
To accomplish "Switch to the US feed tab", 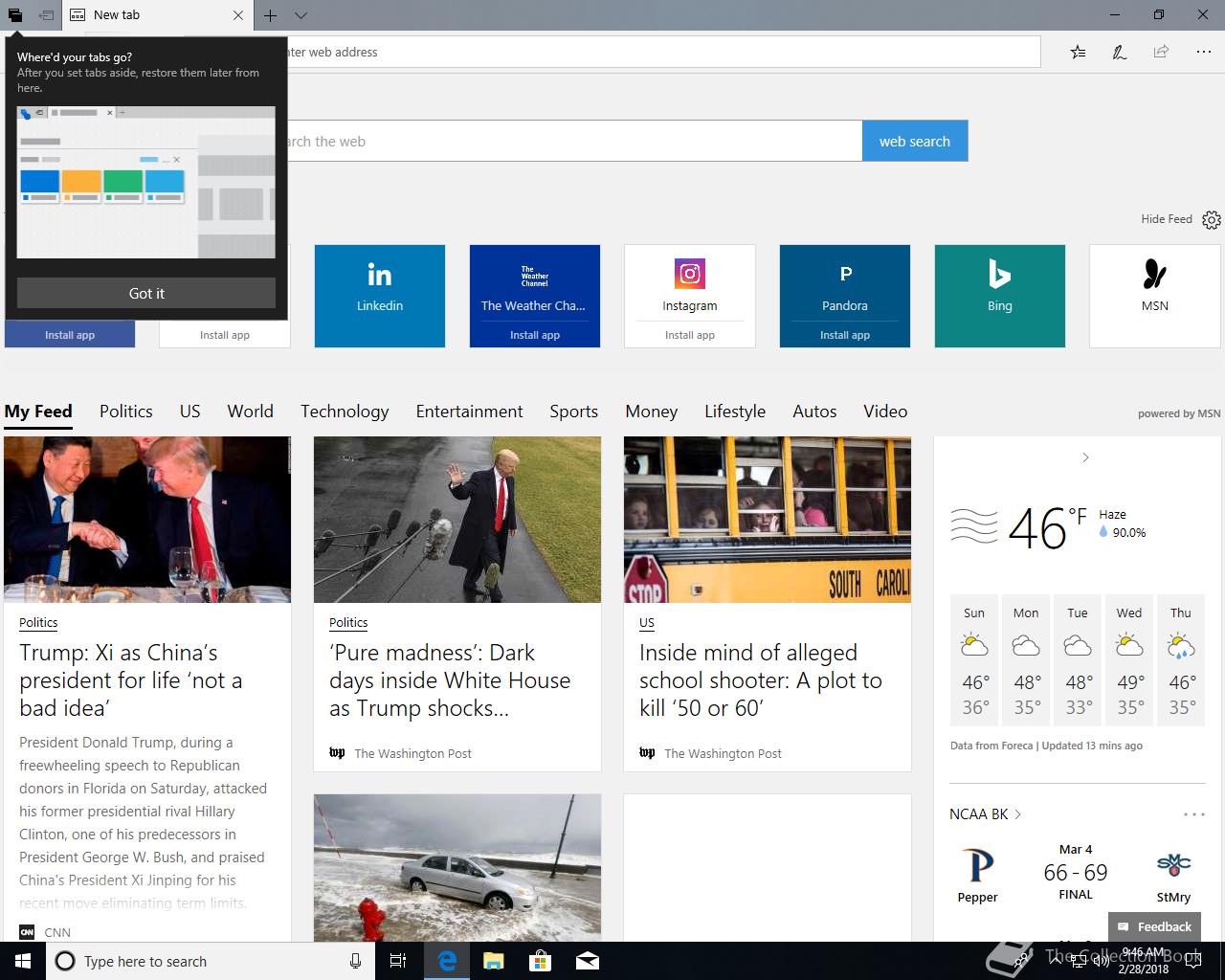I will pyautogui.click(x=190, y=412).
